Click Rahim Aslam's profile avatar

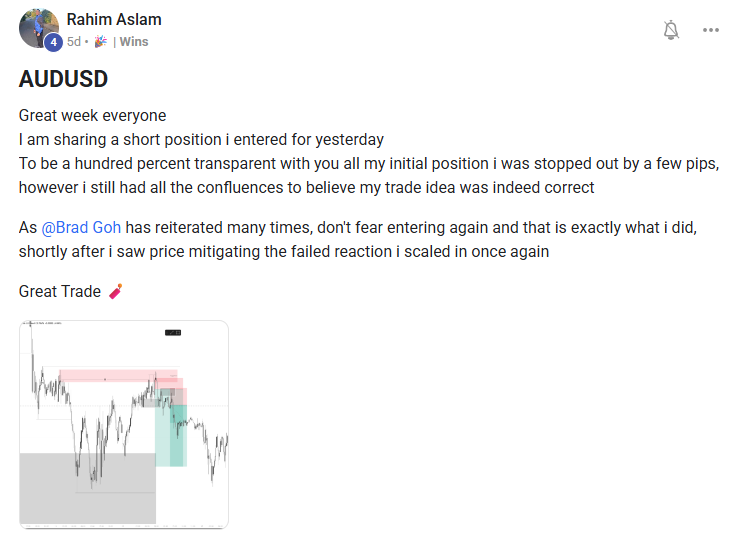coord(38,28)
